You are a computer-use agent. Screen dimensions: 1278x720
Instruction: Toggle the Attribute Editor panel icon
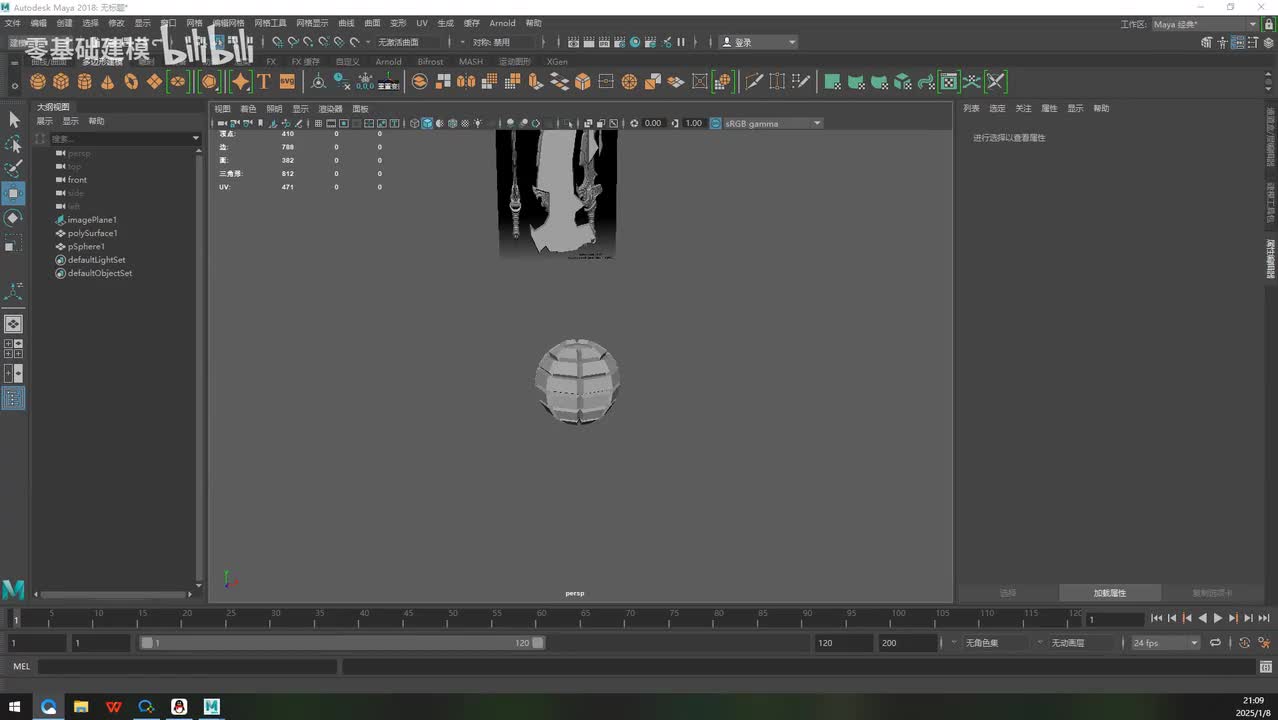coord(1240,42)
